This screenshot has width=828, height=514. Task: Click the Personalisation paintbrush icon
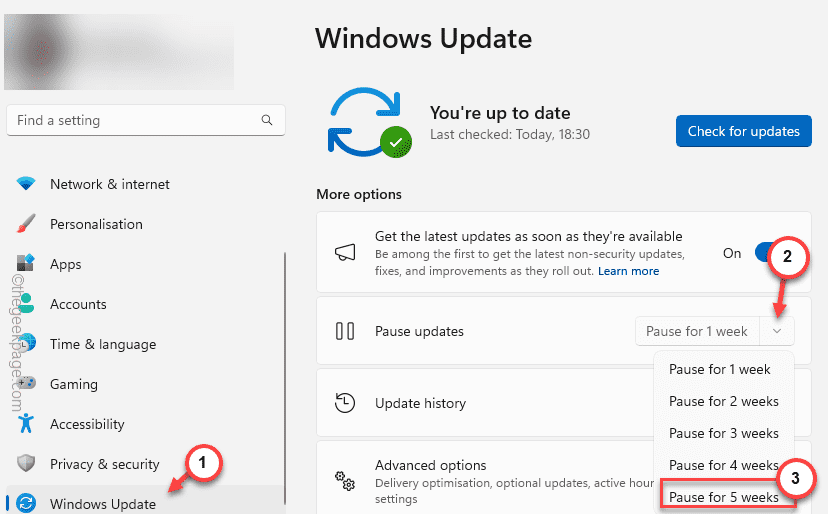click(x=26, y=223)
